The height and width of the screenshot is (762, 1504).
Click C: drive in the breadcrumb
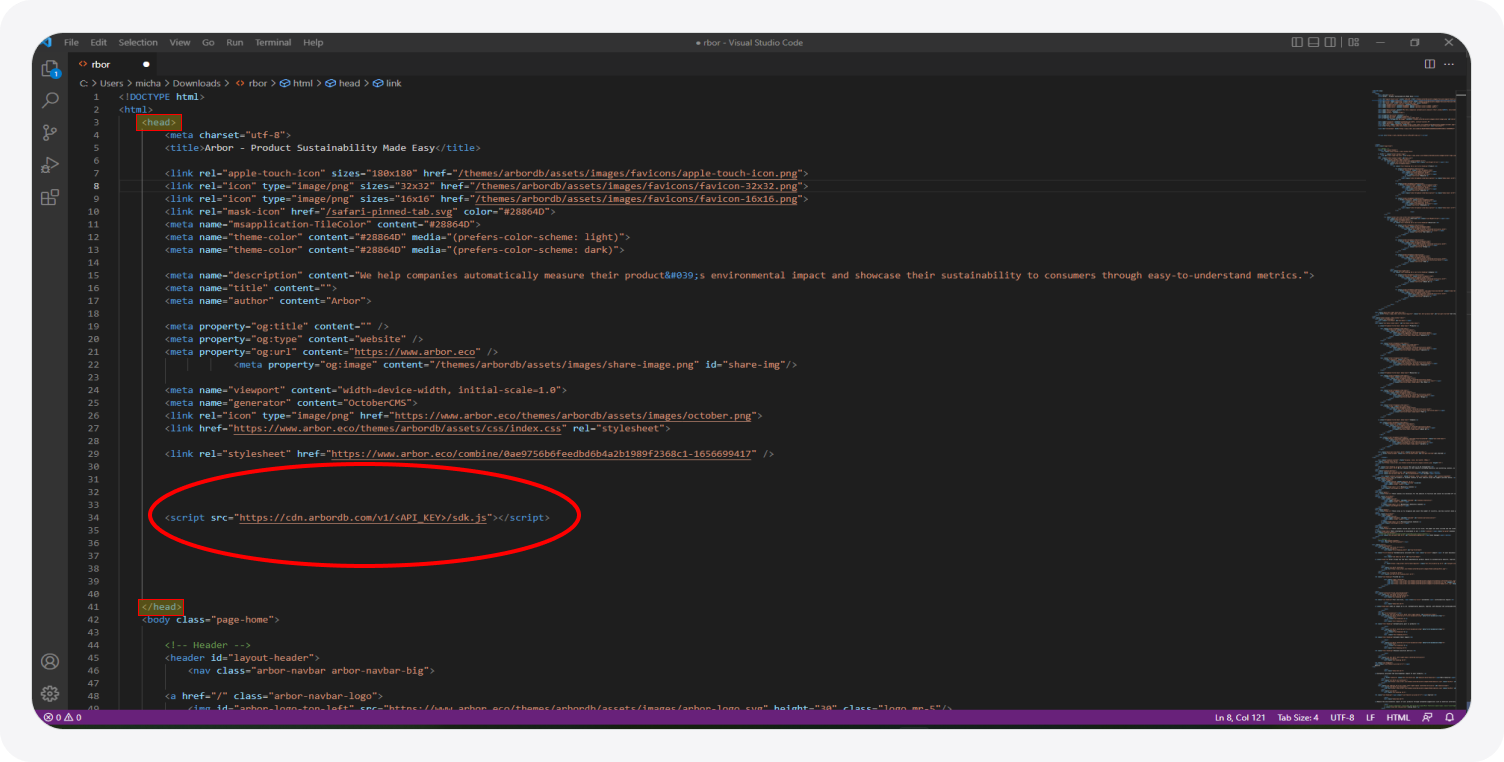point(84,83)
